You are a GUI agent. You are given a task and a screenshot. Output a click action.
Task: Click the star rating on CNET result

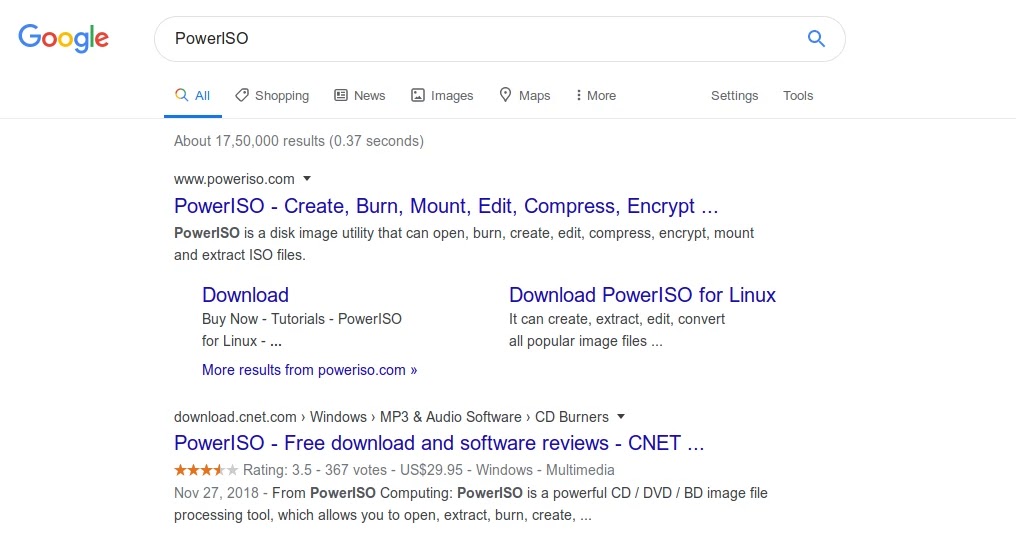tap(206, 470)
